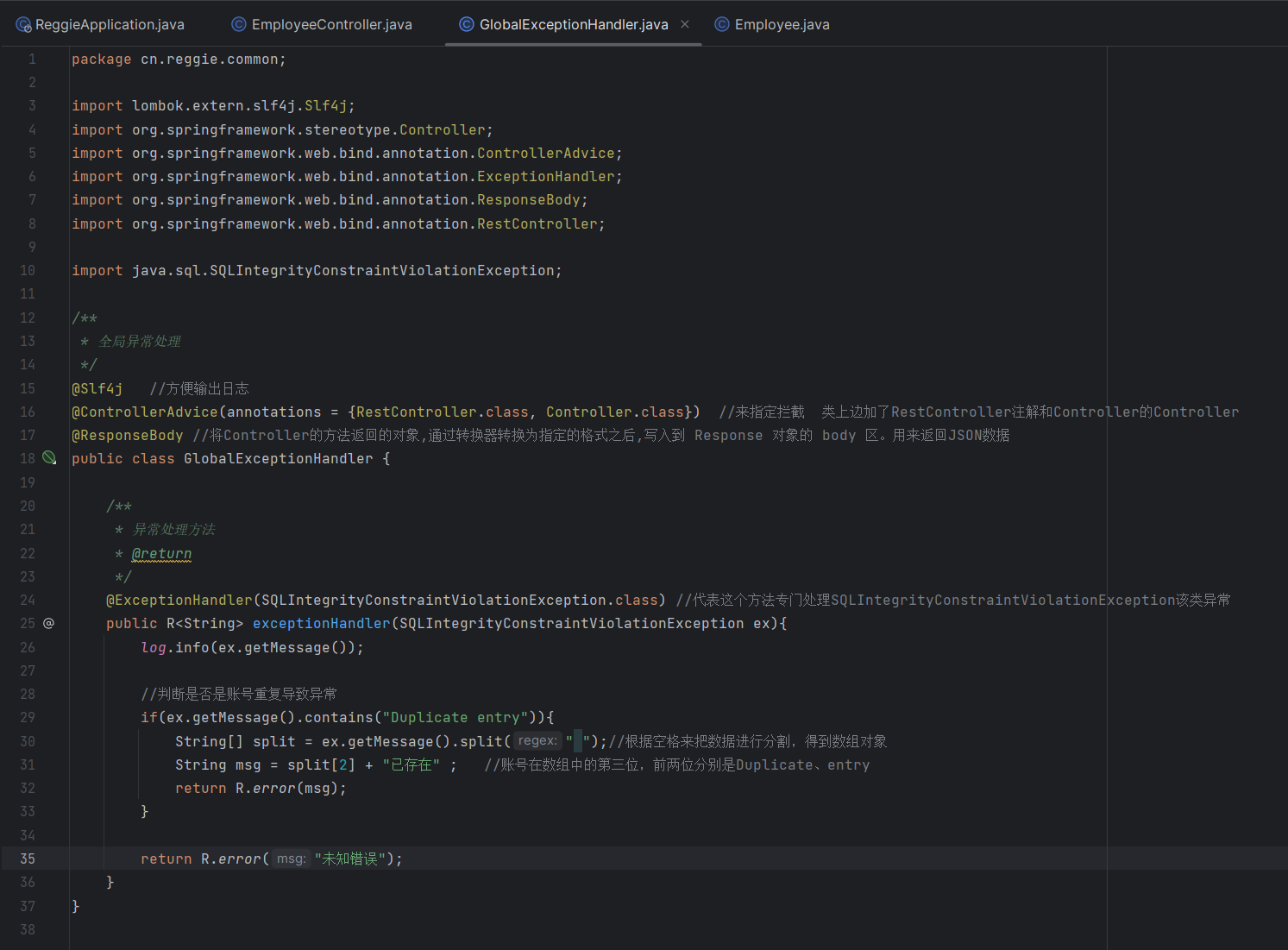Viewport: 1288px width, 950px height.
Task: Click the GlobalExceptionHandler class name declaration
Action: tap(279, 458)
